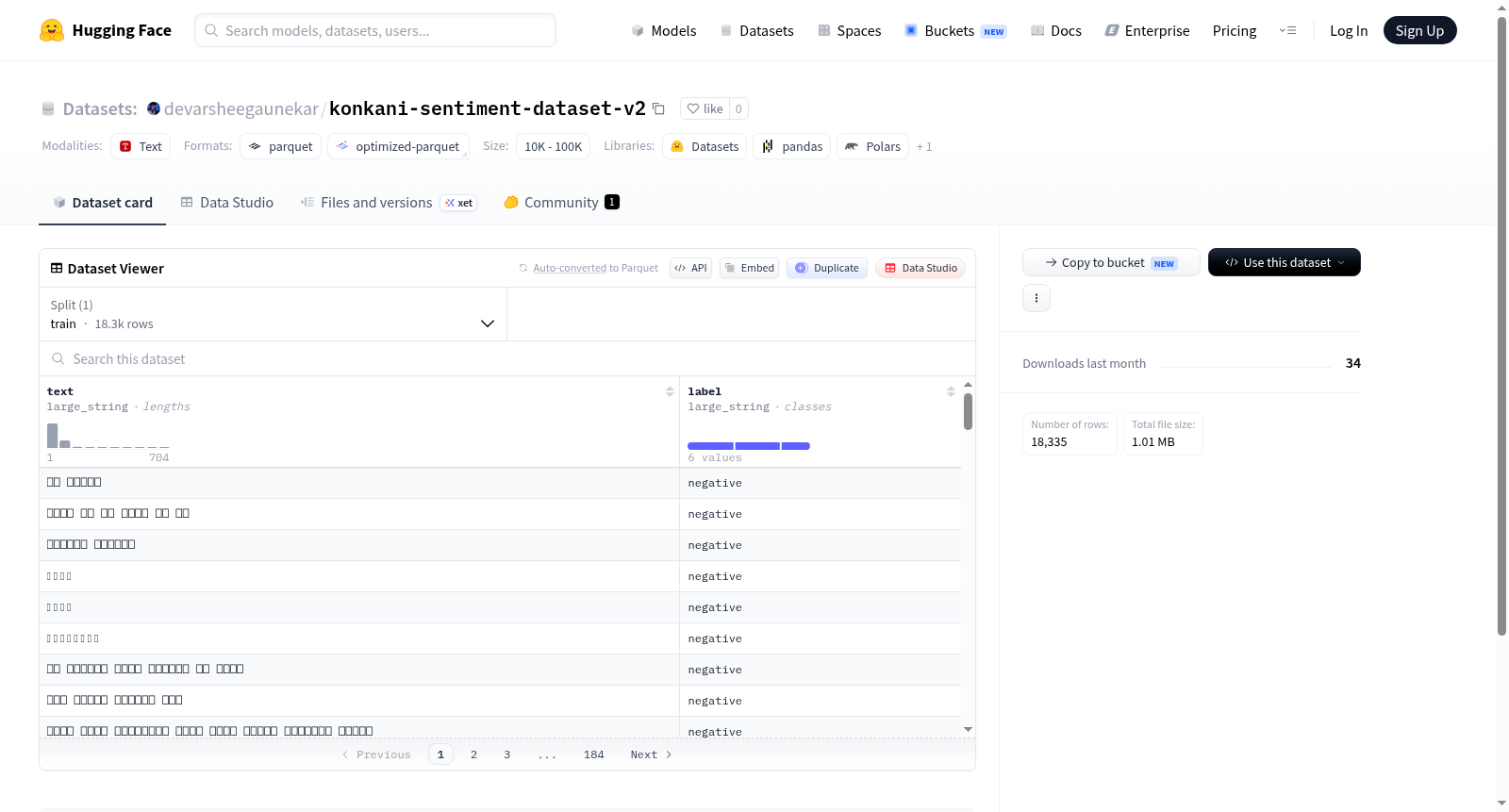
Task: Open Buckets in top navigation
Action: point(955,31)
